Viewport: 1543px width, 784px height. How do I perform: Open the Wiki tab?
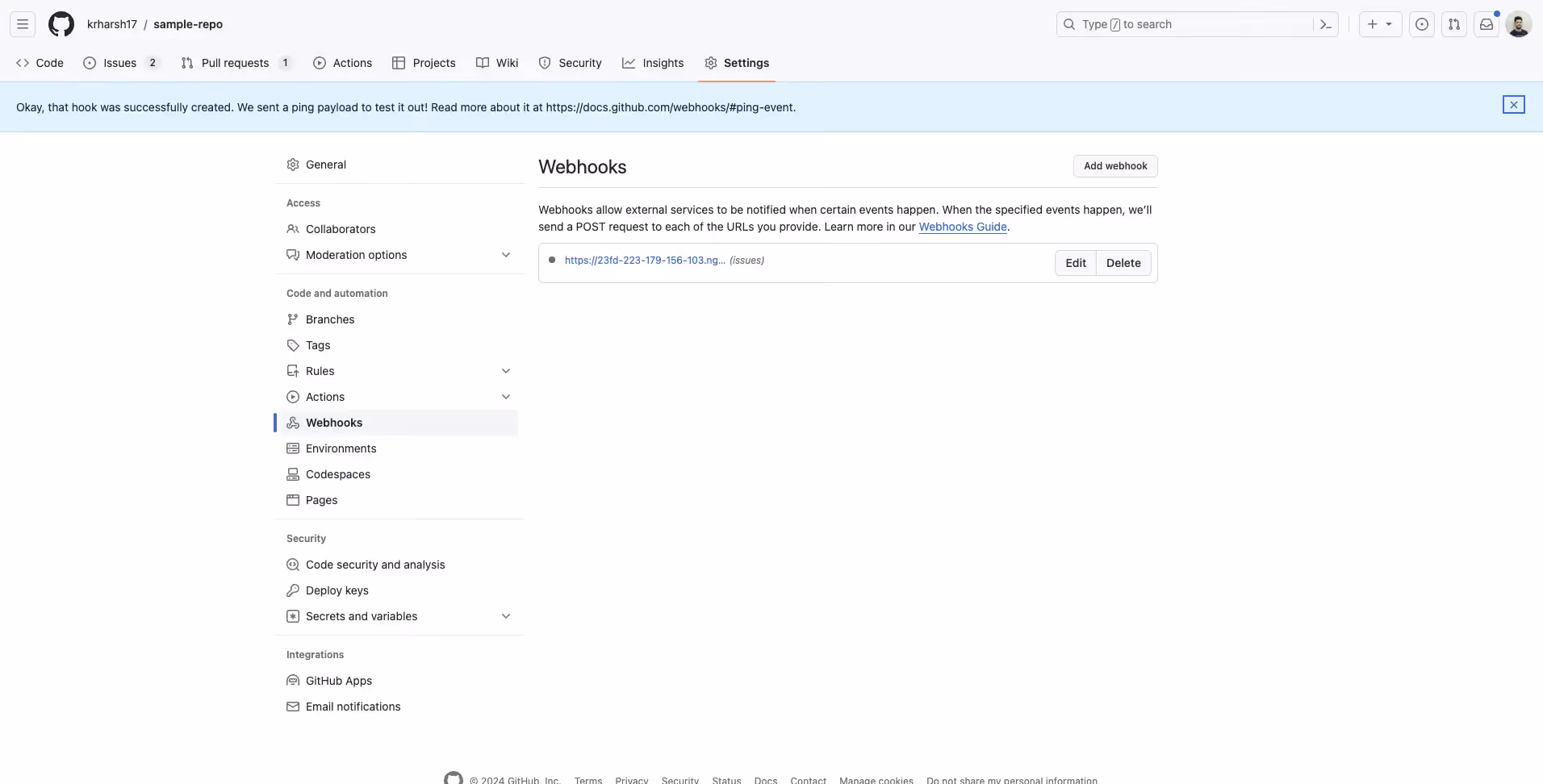[497, 63]
